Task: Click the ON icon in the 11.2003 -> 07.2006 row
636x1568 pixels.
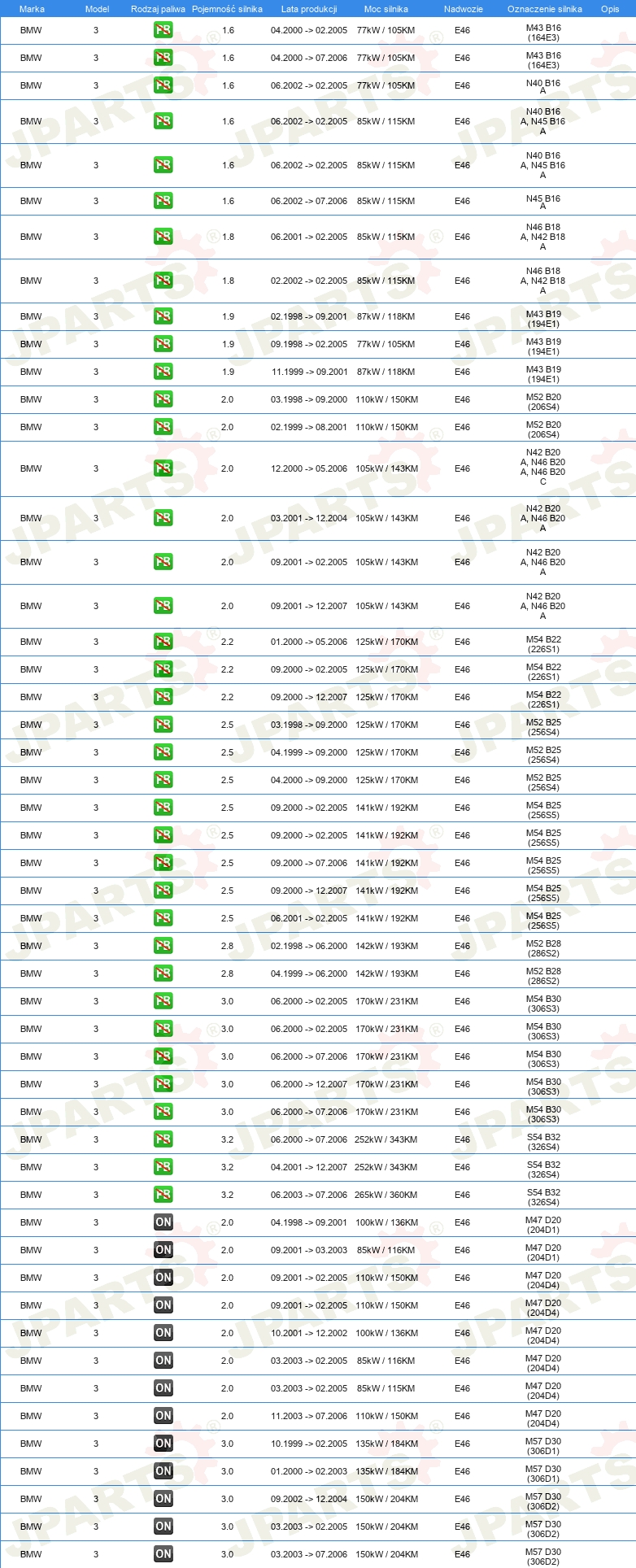Action: coord(163,1417)
